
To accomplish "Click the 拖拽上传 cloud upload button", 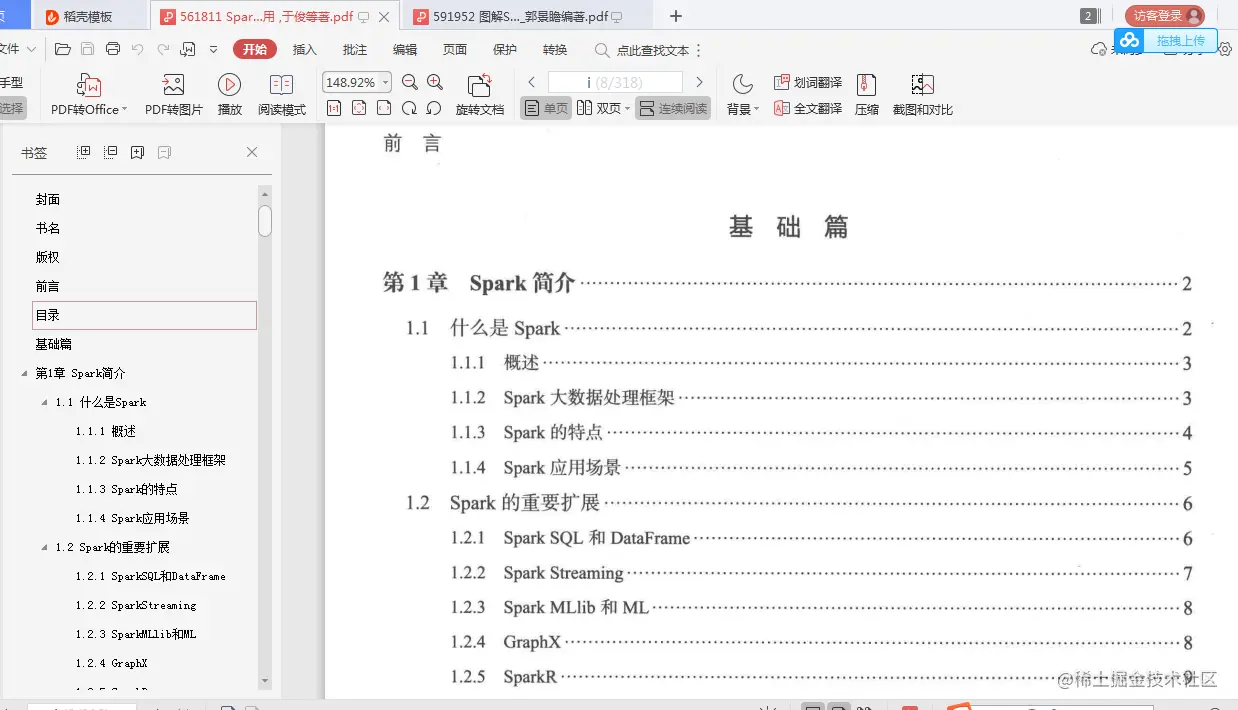I will [1166, 41].
